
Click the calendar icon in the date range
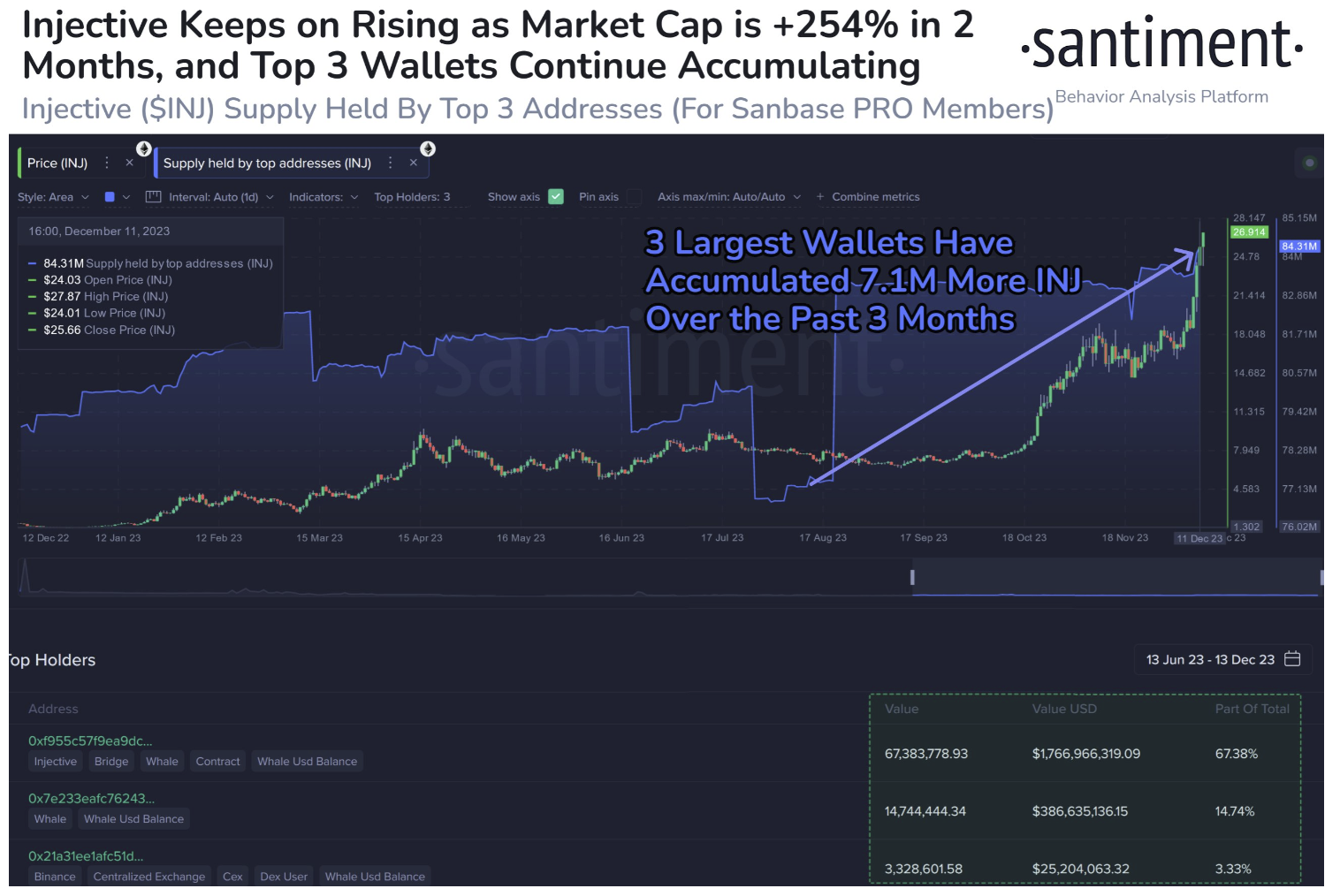[1292, 659]
